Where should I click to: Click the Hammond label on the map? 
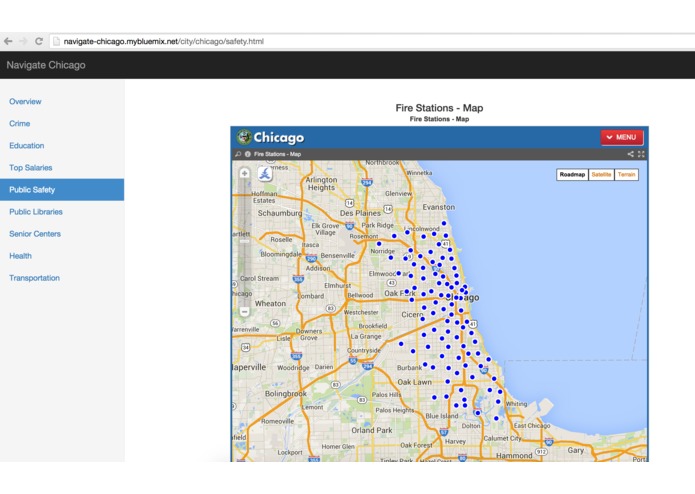(x=514, y=455)
